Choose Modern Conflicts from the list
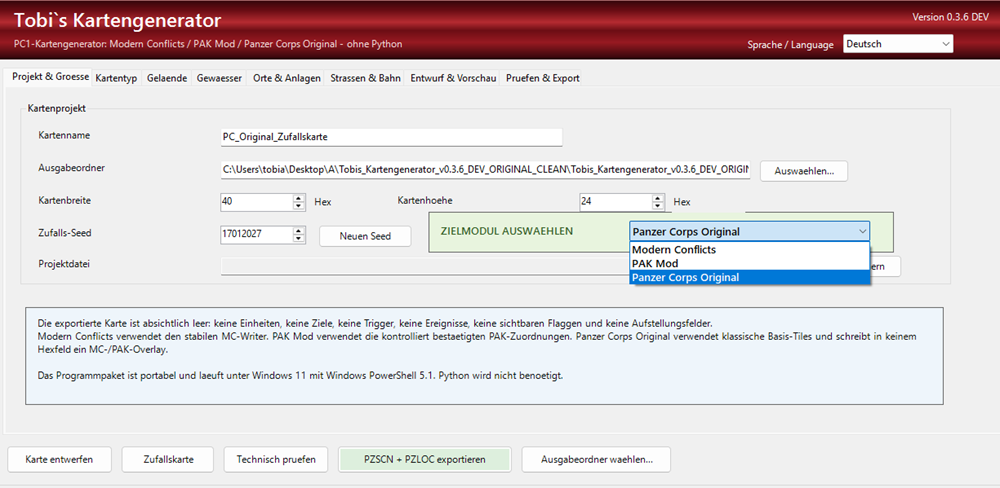Viewport: 1000px width, 488px height. tap(749, 249)
